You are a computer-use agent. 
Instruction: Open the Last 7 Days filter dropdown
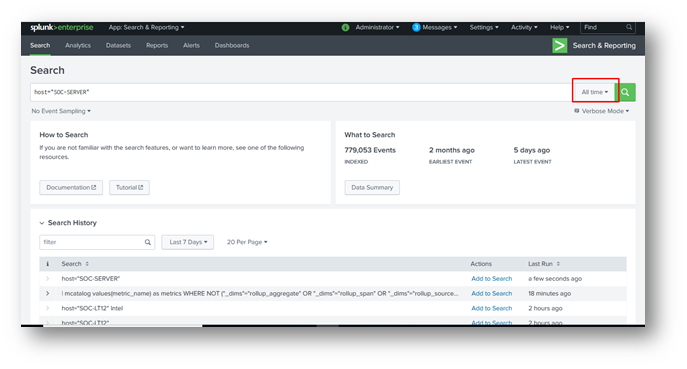tap(188, 242)
